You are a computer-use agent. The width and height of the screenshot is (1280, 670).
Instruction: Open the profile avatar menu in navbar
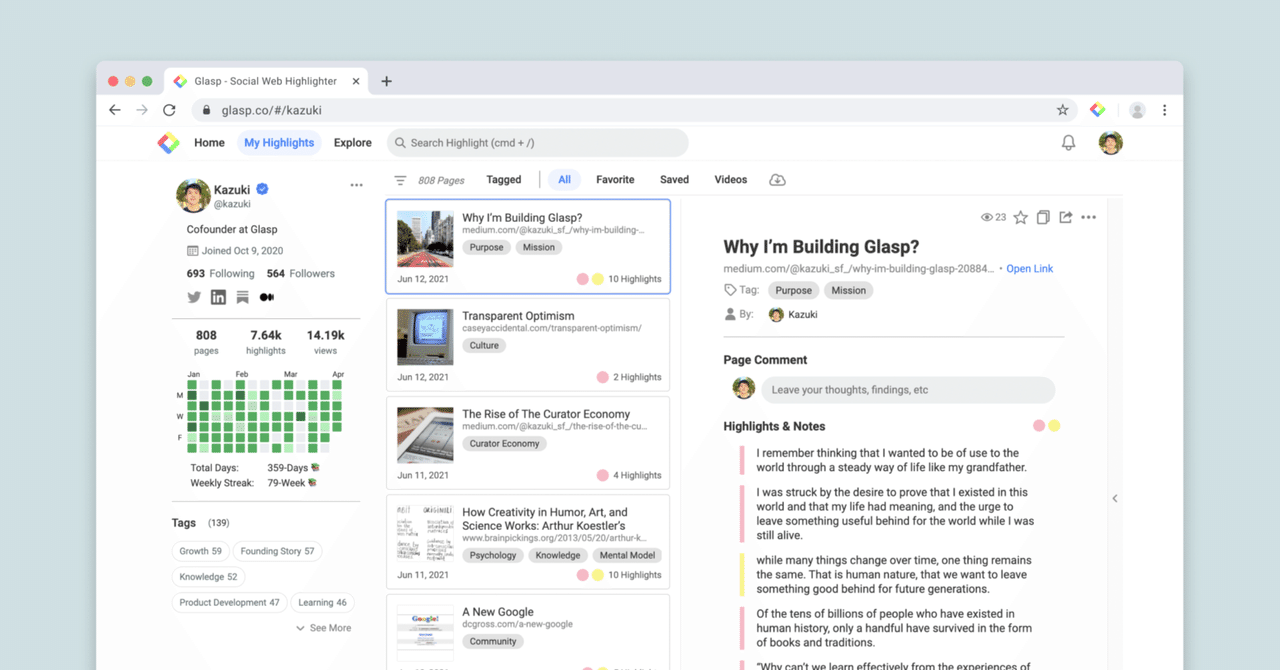click(1110, 143)
